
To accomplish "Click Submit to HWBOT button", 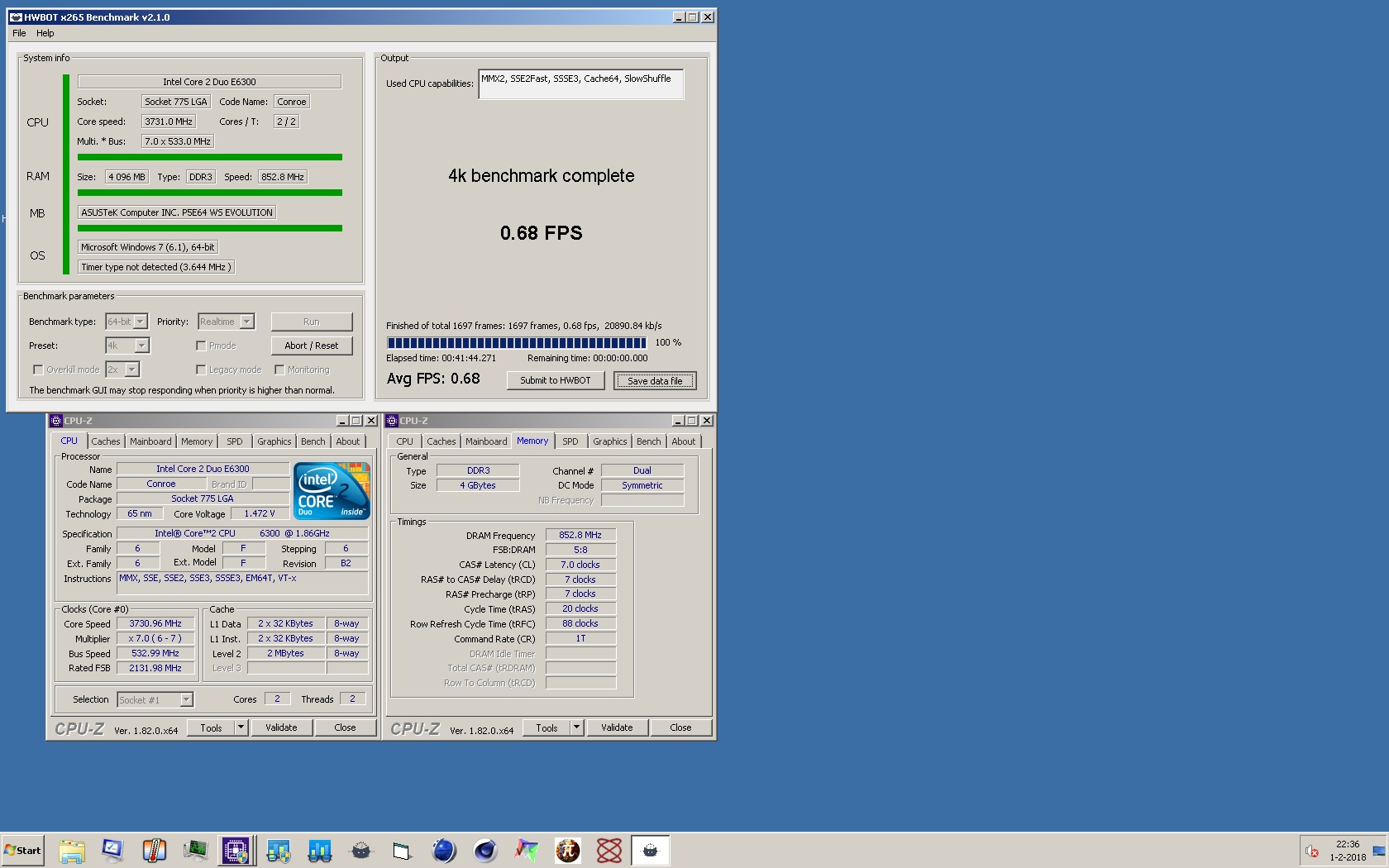I will tap(556, 380).
